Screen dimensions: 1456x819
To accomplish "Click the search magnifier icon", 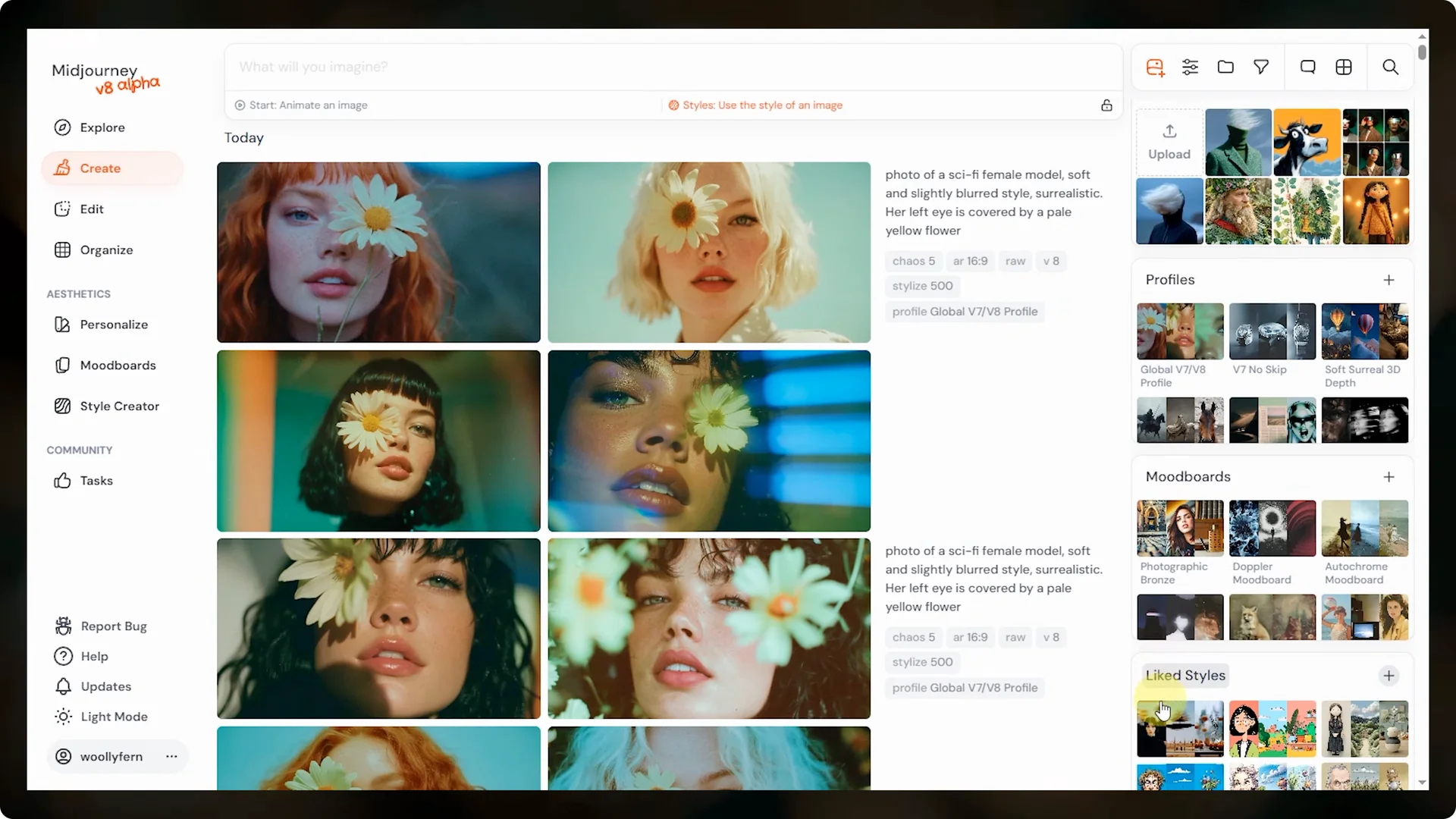I will (1390, 67).
